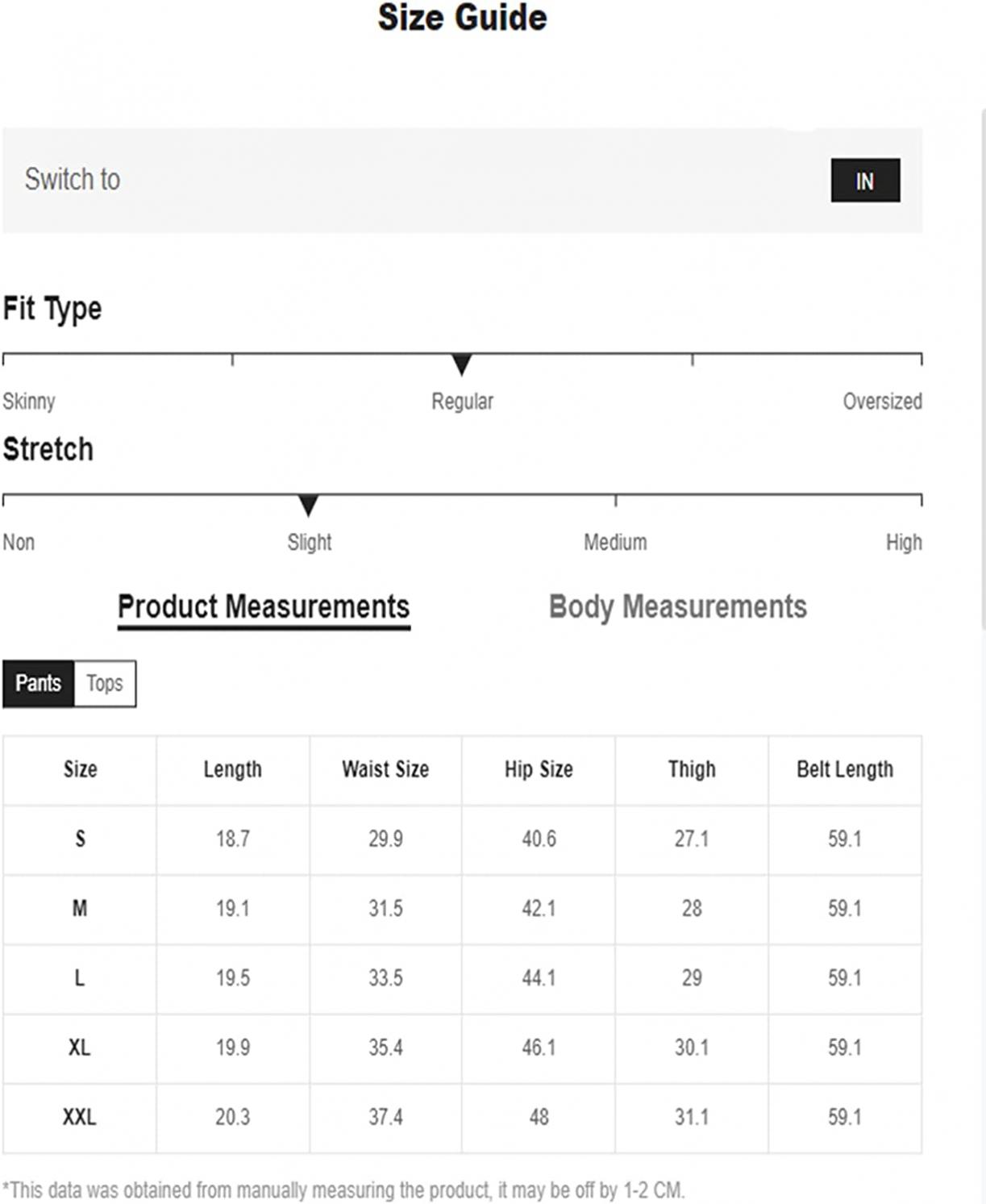Image resolution: width=986 pixels, height=1204 pixels.
Task: Click the Stretch triangle marker at Slight
Action: click(x=309, y=506)
